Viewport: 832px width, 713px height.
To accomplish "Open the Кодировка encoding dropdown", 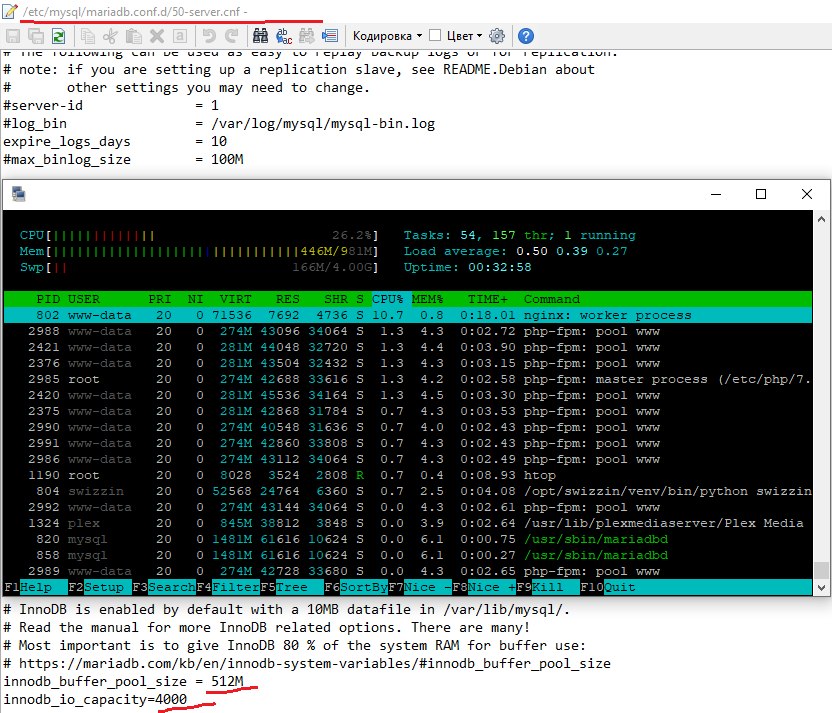I will point(387,36).
